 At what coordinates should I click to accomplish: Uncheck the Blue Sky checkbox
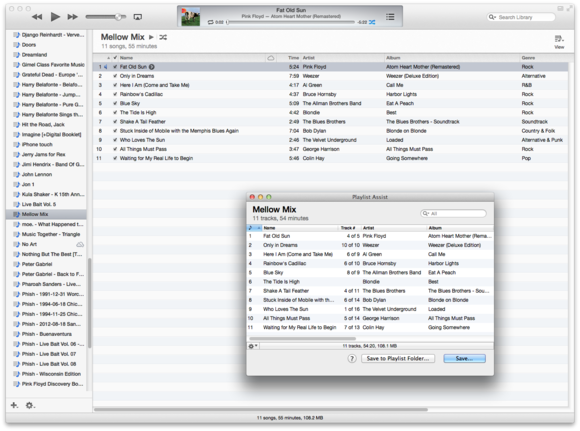click(115, 103)
